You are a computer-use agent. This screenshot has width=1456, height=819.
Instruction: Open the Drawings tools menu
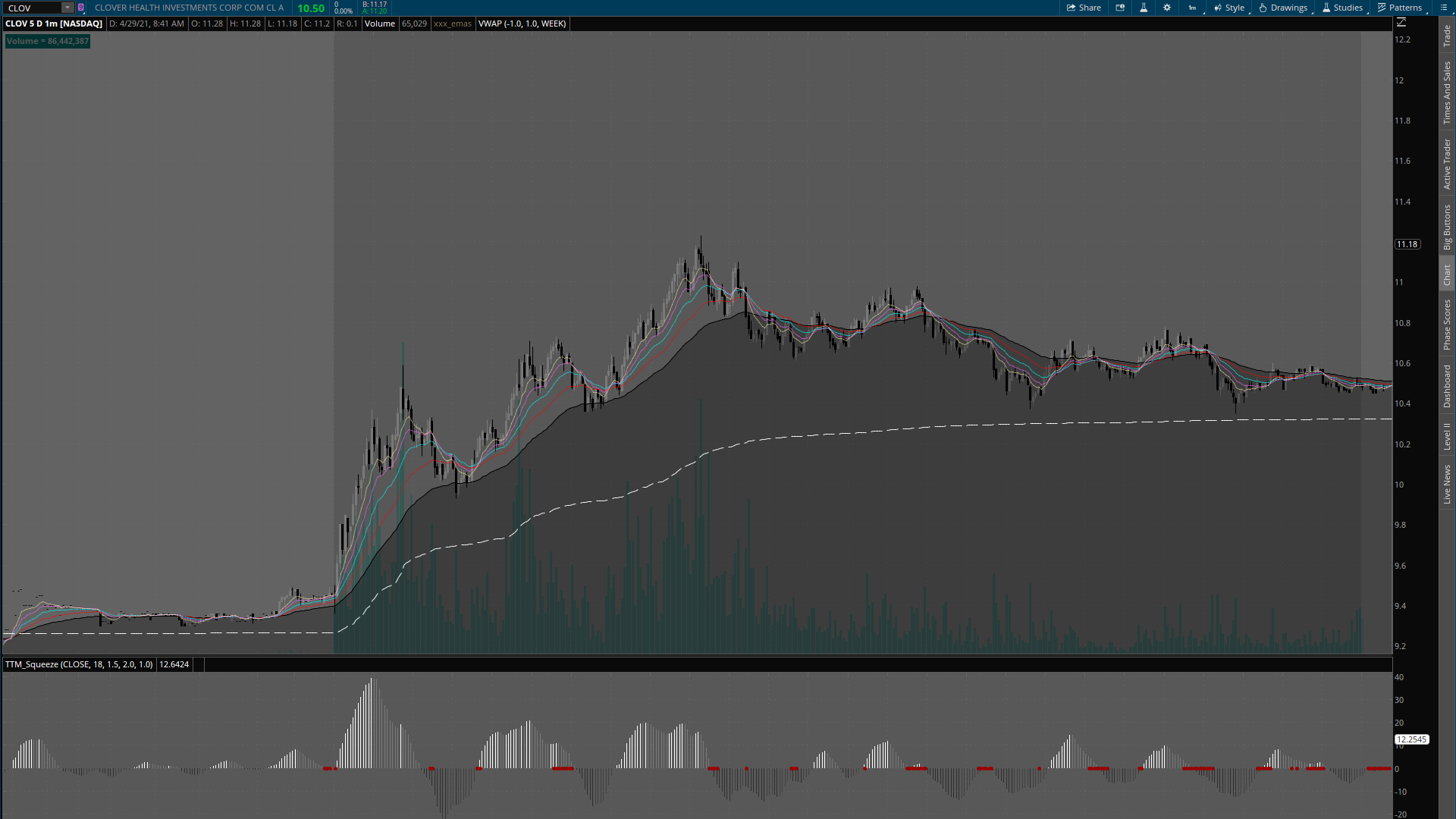click(1283, 8)
